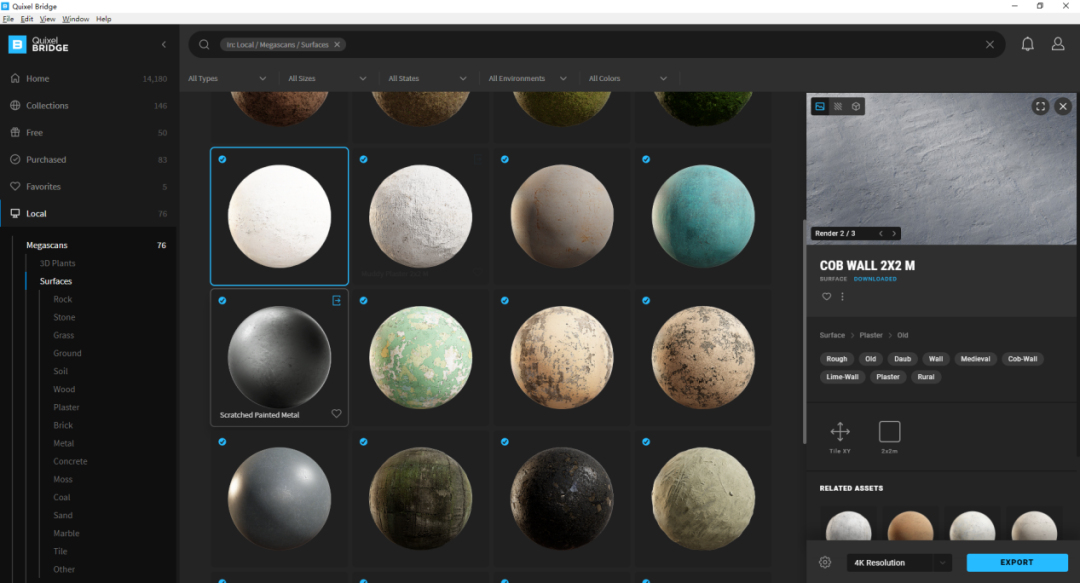Click the Cob-Wall tag
This screenshot has height=583, width=1080.
coord(1022,359)
